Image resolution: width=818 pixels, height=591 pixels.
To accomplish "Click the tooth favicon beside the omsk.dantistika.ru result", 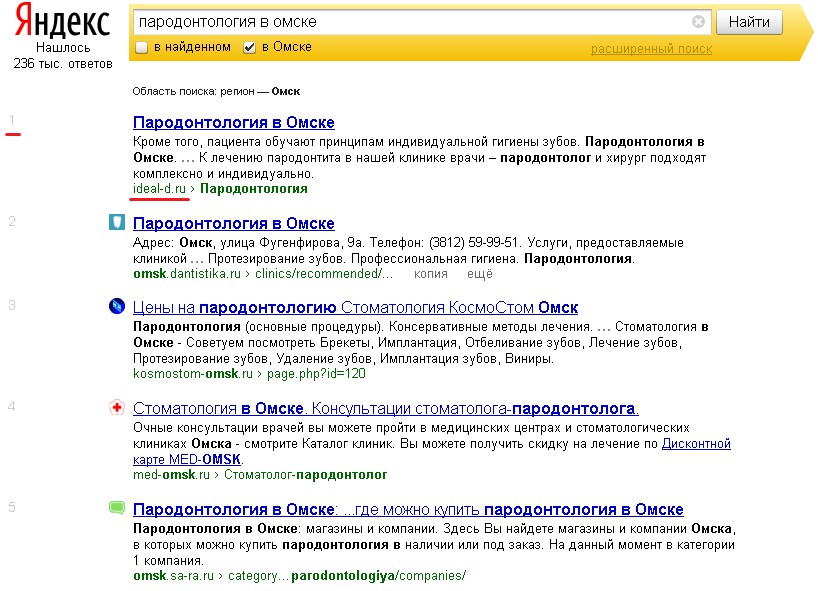I will pos(117,222).
